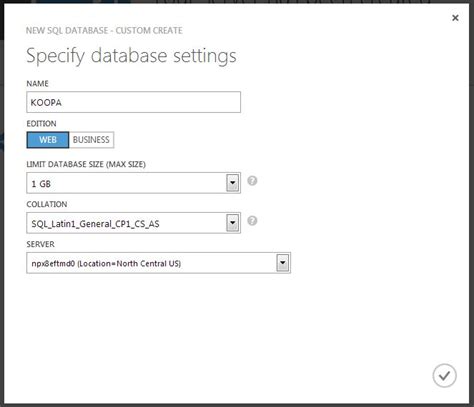Screen dimensions: 474x407
Task: Open help icon beside max size dropdown
Action: [x=252, y=181]
